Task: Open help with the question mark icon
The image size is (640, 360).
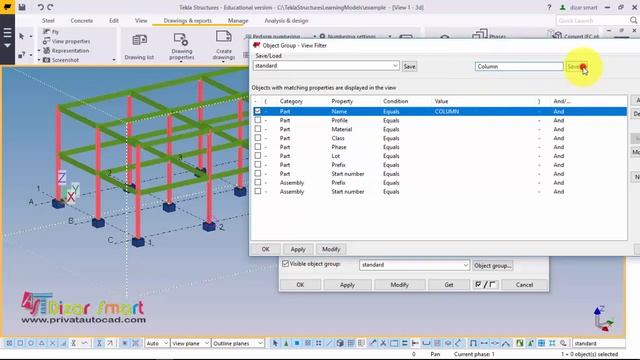Action: [549, 7]
